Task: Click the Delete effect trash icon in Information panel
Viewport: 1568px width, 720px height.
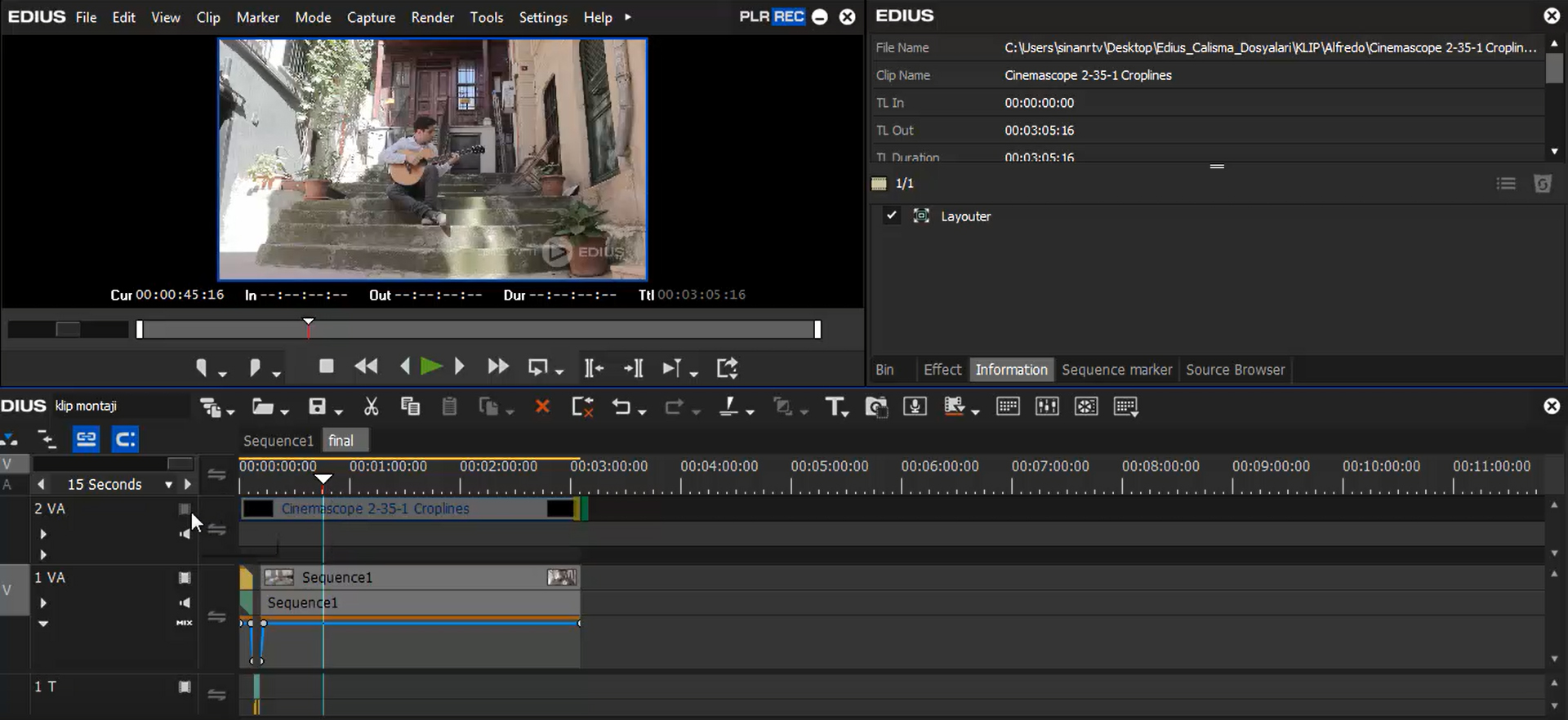Action: (1543, 184)
